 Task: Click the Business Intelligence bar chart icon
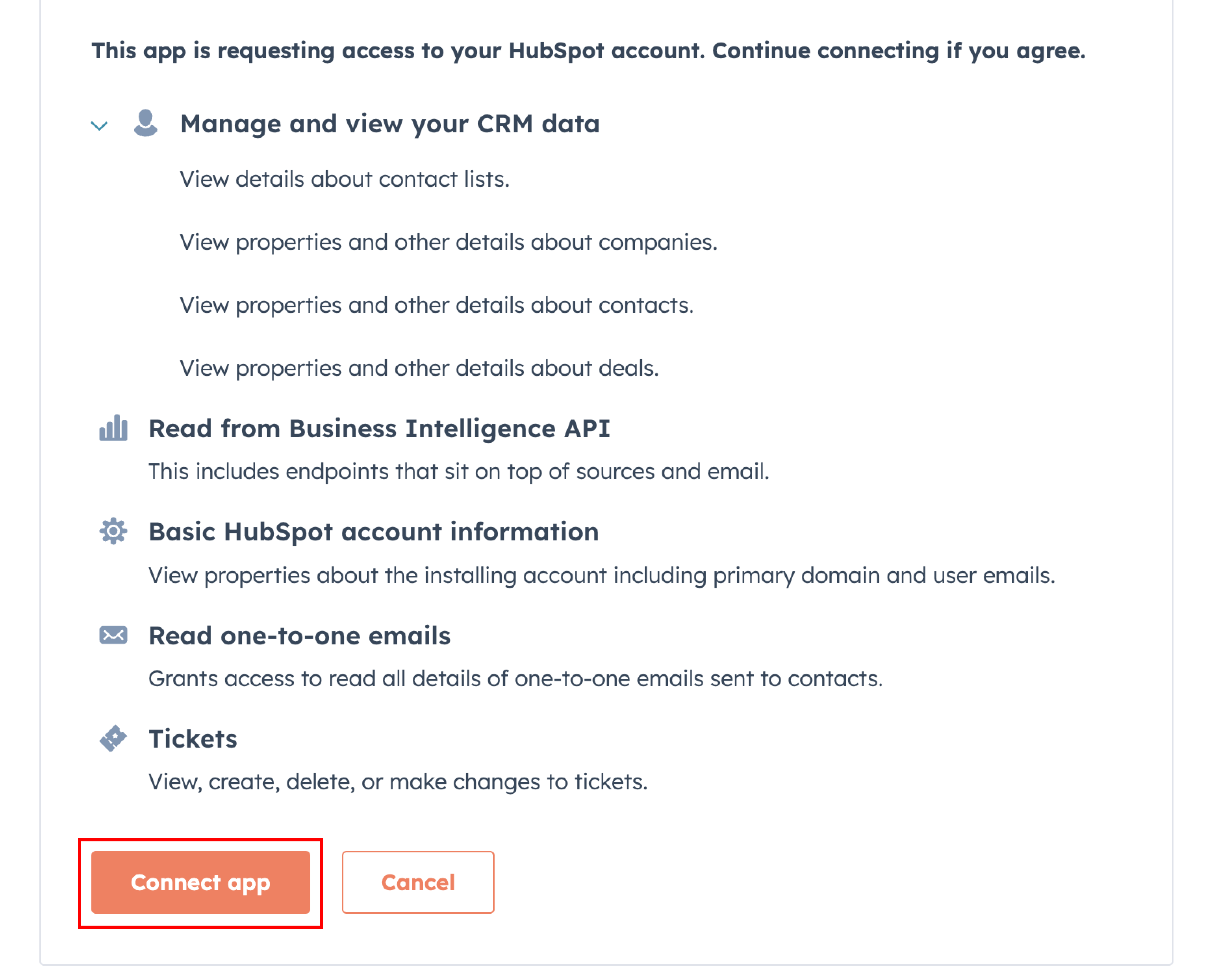[x=113, y=428]
